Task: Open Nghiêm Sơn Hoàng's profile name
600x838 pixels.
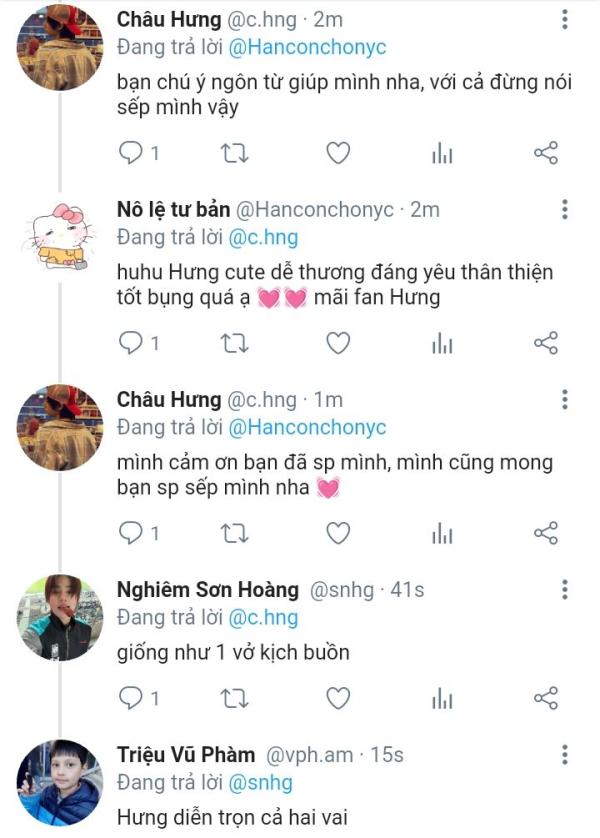Action: point(208,590)
